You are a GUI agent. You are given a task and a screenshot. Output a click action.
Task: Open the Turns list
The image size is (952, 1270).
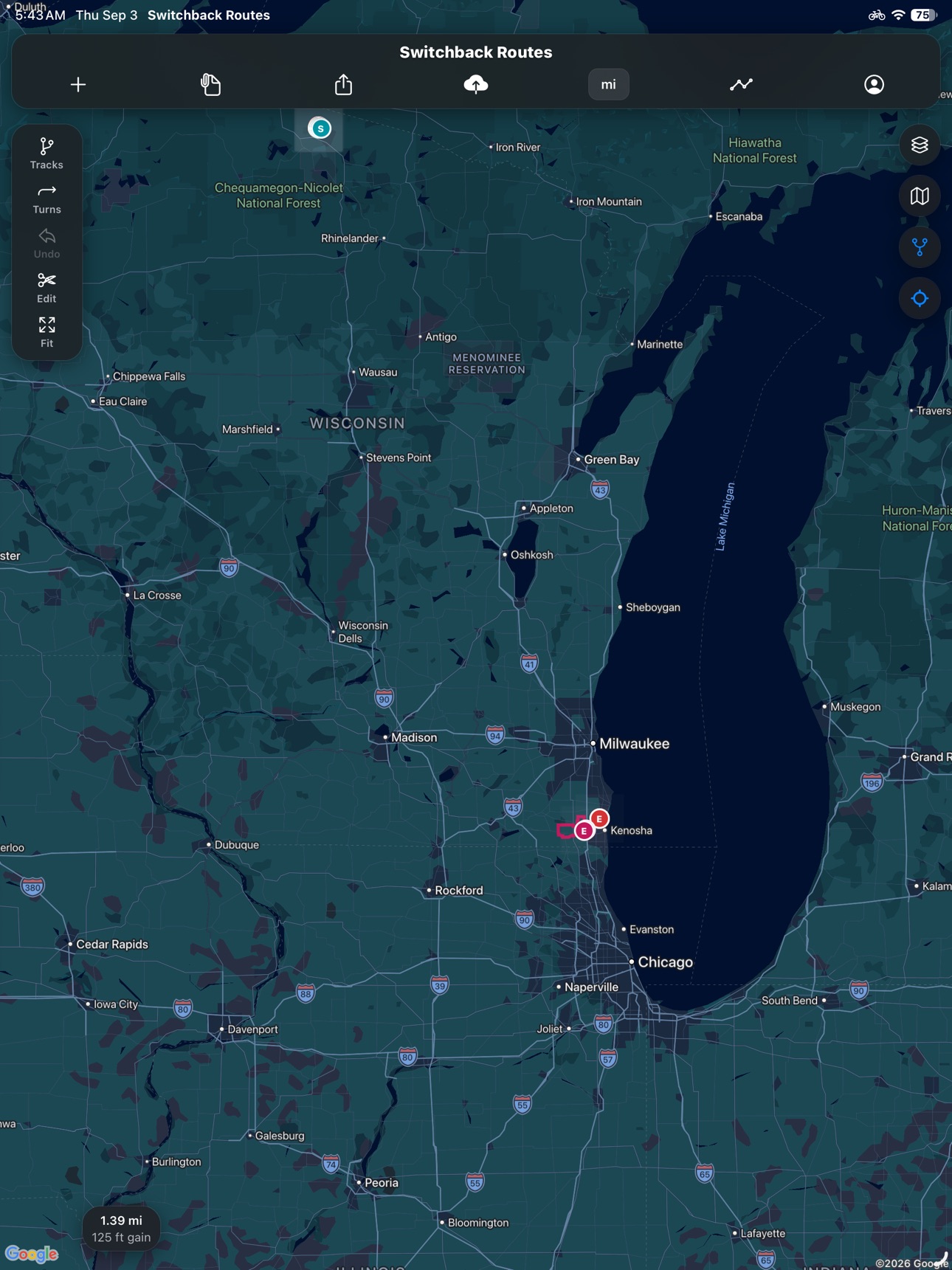pos(46,199)
